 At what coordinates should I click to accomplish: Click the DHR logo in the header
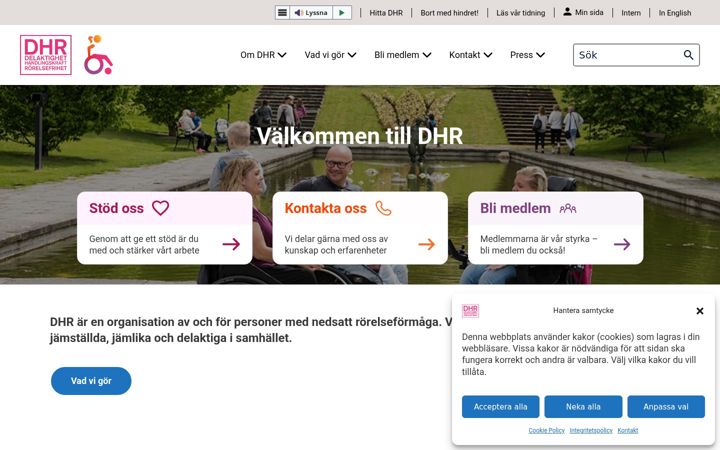(46, 55)
